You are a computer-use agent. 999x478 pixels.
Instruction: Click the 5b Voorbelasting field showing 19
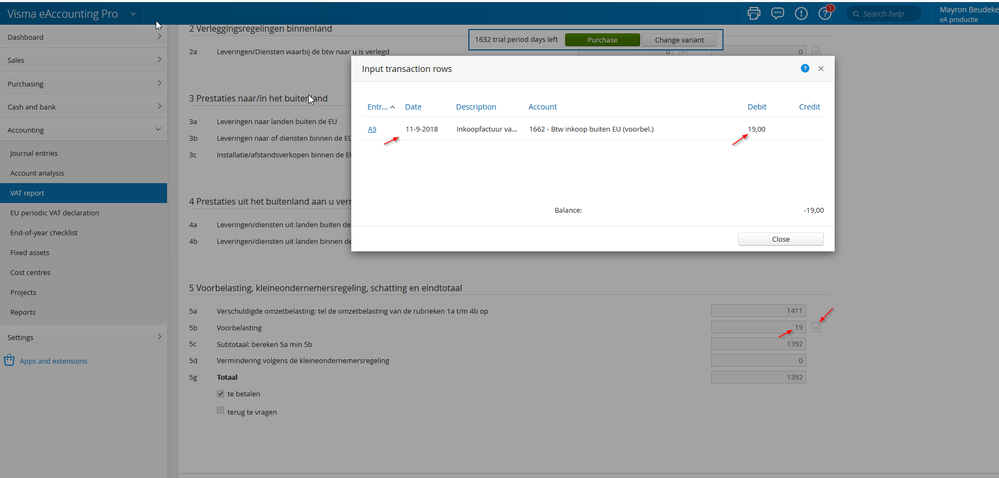(759, 327)
